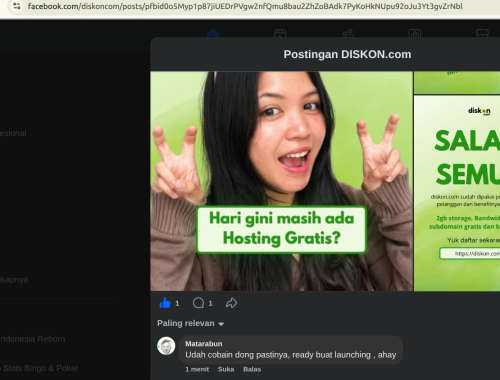Click the comment bubble icon
This screenshot has height=380, width=500.
point(198,303)
